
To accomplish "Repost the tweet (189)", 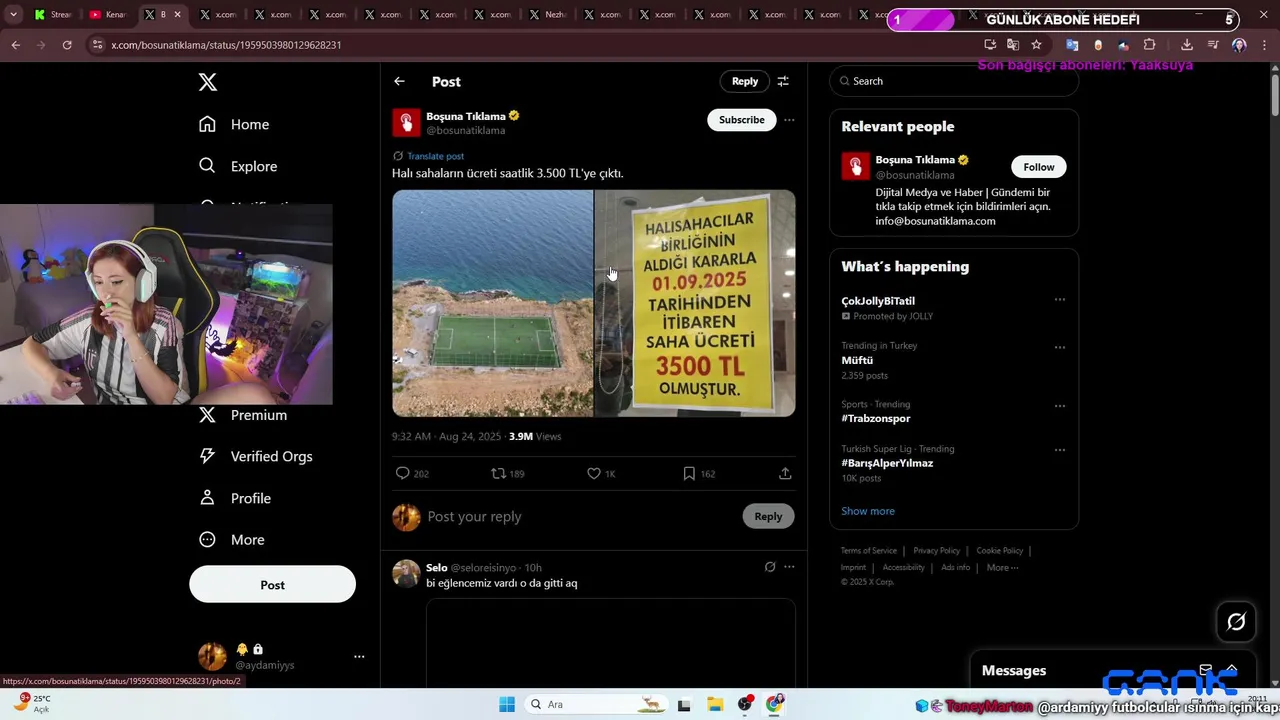I will [507, 473].
